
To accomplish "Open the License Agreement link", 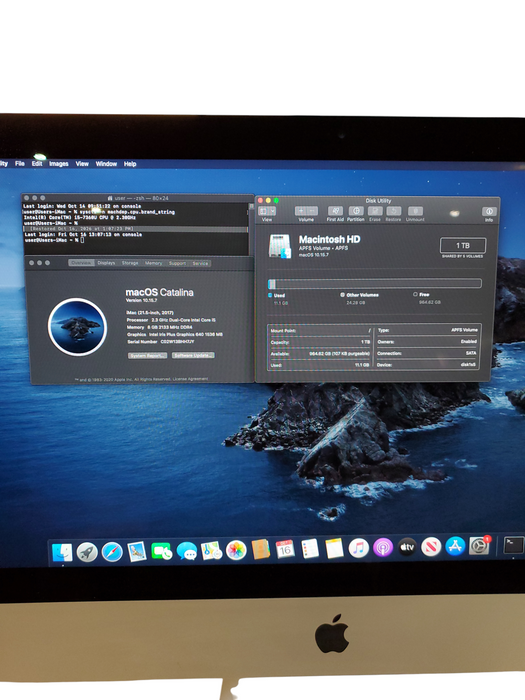I will pos(190,379).
